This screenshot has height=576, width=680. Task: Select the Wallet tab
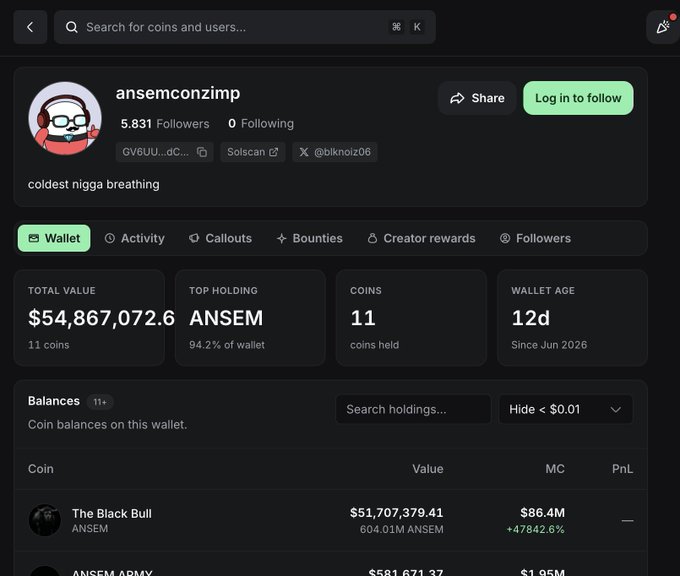tap(54, 238)
